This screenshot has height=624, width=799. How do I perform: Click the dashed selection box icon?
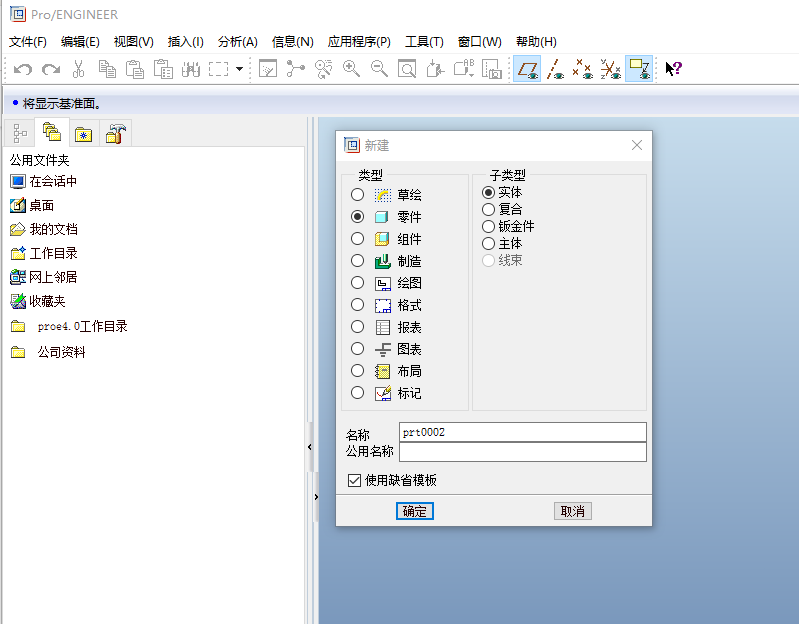tap(219, 69)
